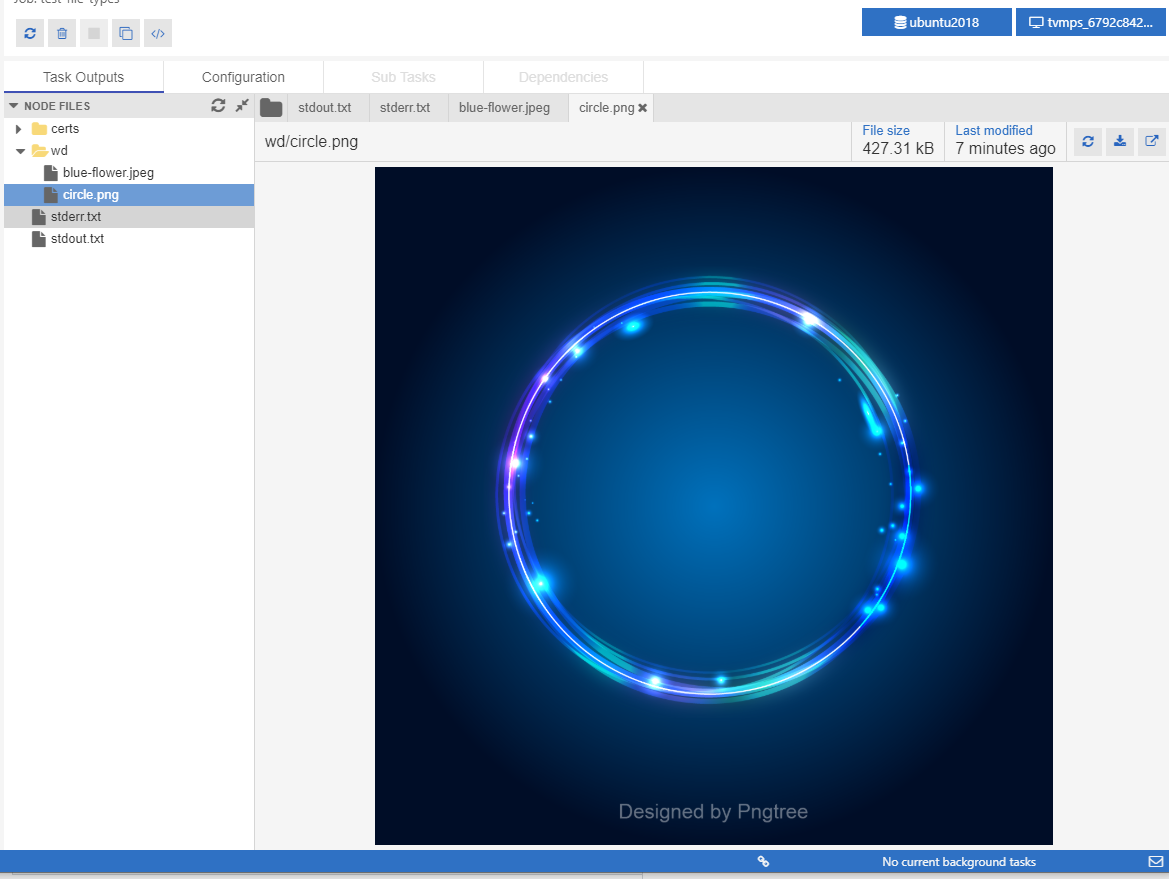Open circle.png in external viewer
This screenshot has height=879, width=1169.
[x=1152, y=141]
